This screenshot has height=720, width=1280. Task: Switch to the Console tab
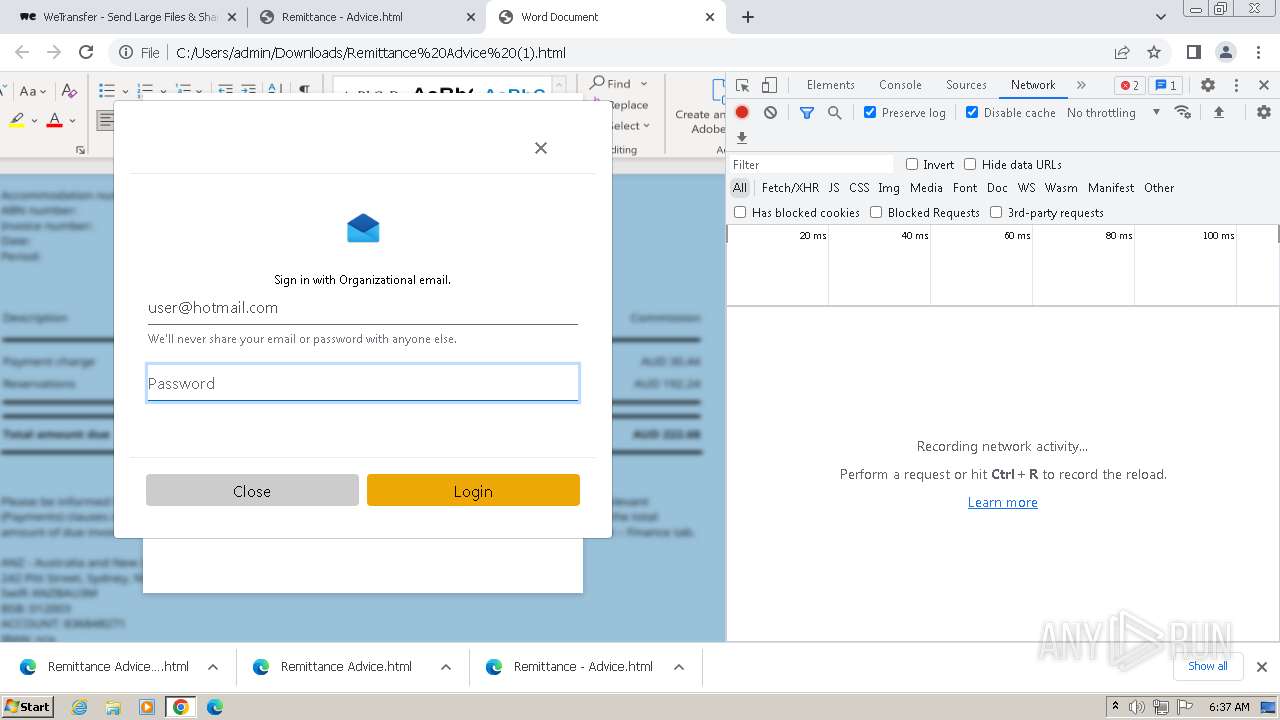(900, 85)
